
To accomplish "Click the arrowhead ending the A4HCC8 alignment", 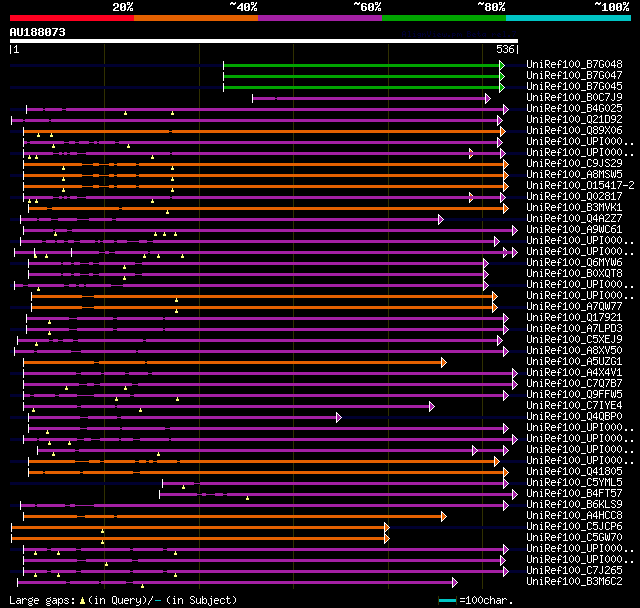I will pos(444,517).
